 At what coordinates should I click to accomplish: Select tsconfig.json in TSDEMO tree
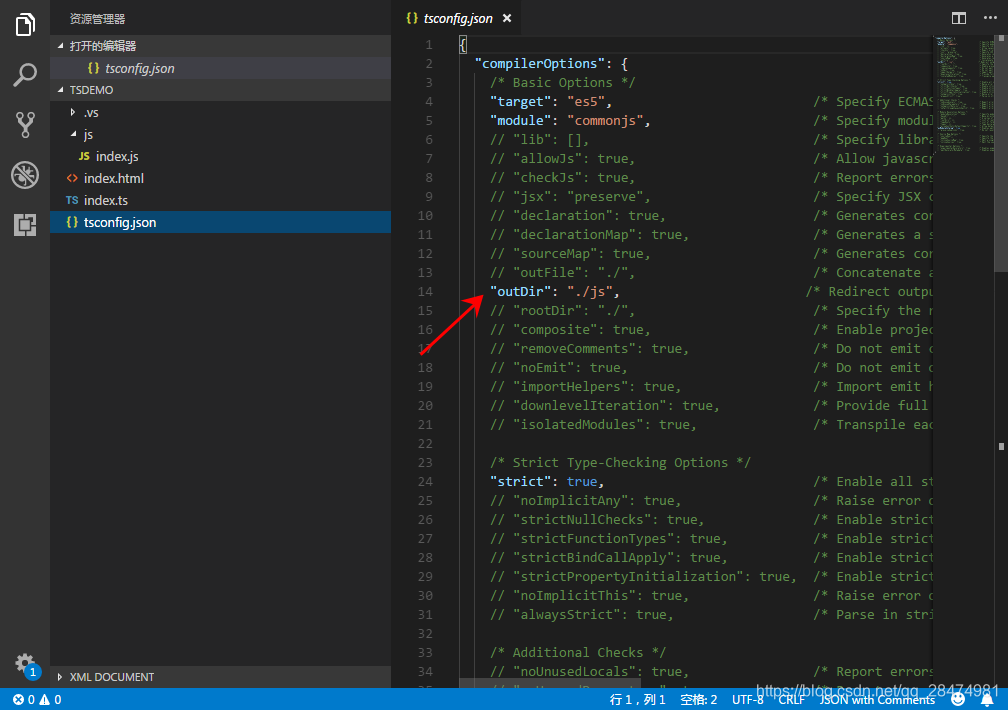(220, 222)
